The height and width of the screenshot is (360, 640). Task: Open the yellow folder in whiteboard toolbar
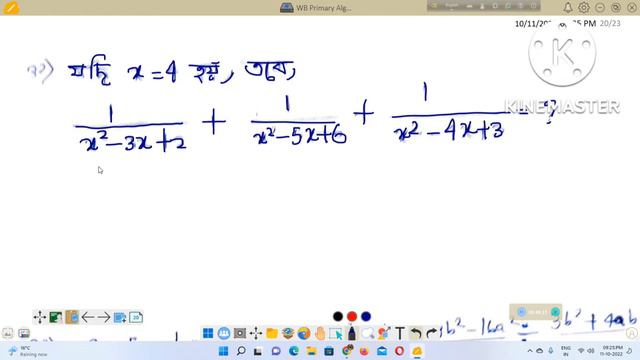tap(272, 333)
